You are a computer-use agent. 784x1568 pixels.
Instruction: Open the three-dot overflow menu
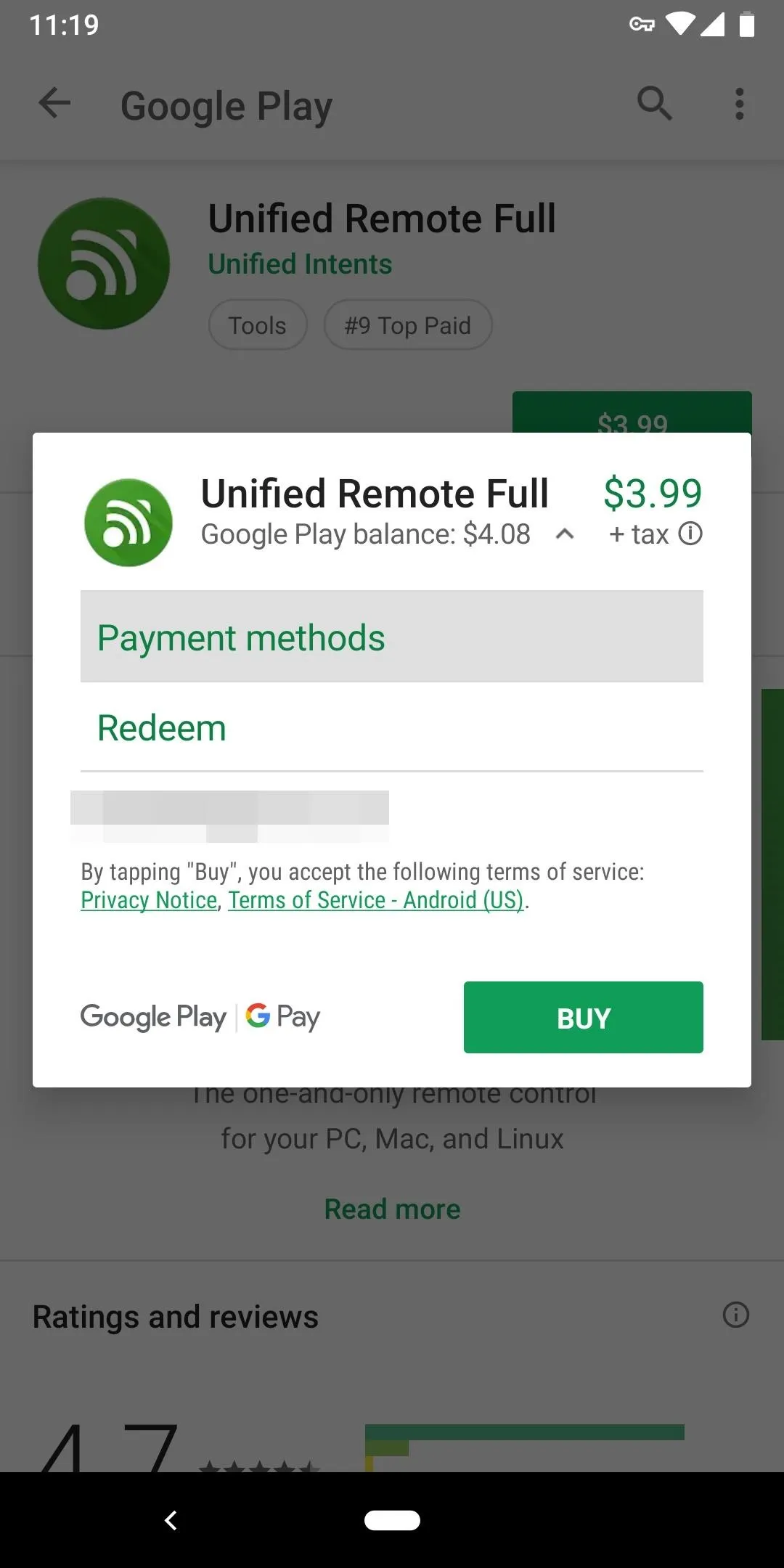tap(739, 104)
